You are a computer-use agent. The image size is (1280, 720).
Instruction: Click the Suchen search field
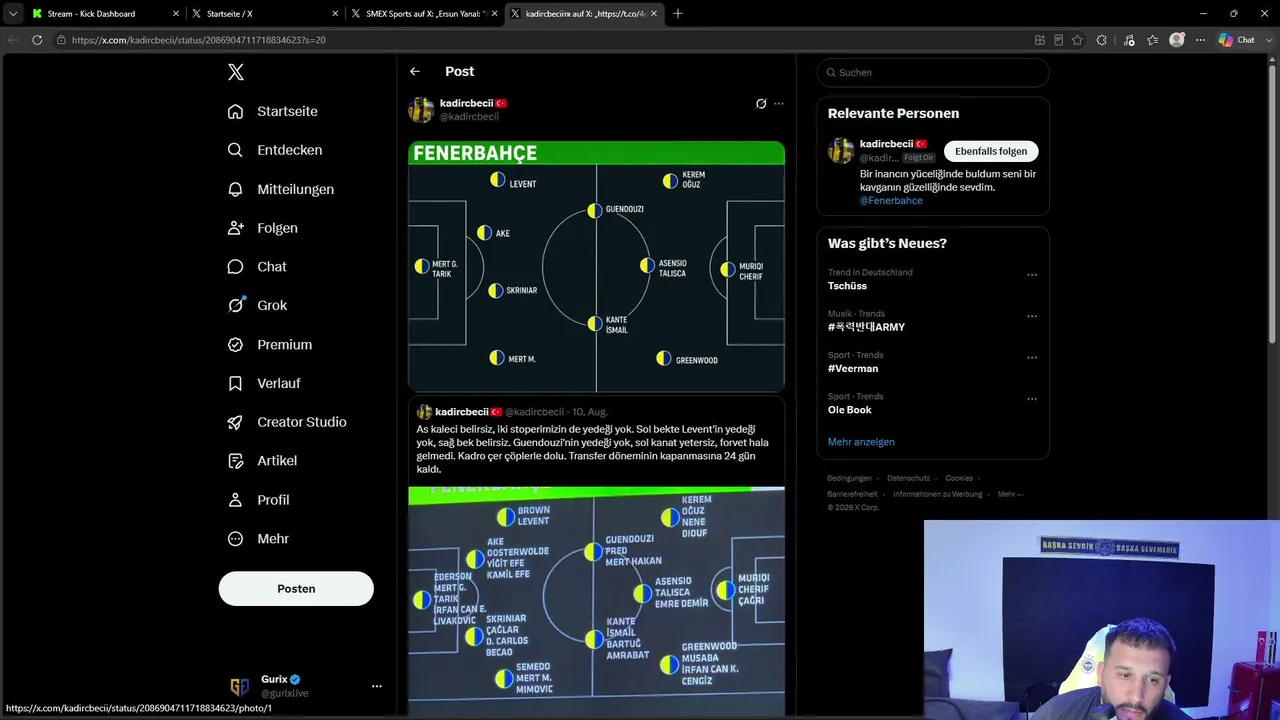coord(933,72)
